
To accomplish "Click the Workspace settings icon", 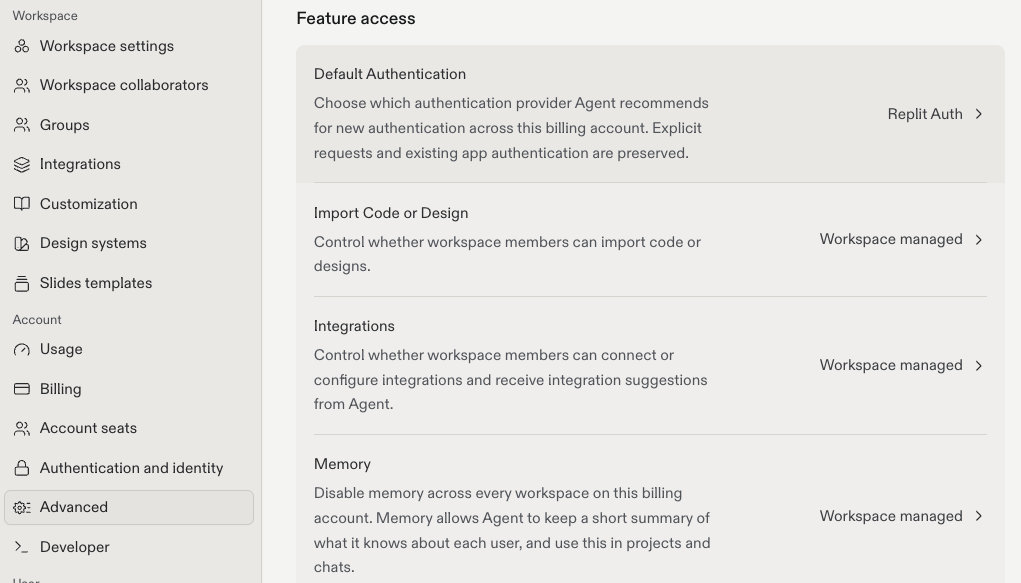I will tap(21, 46).
